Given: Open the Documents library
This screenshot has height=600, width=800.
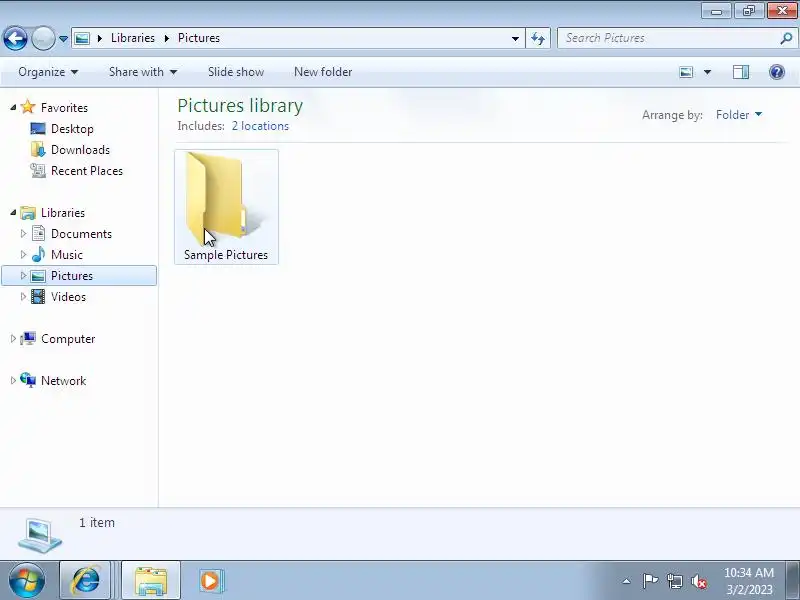Looking at the screenshot, I should click(81, 234).
